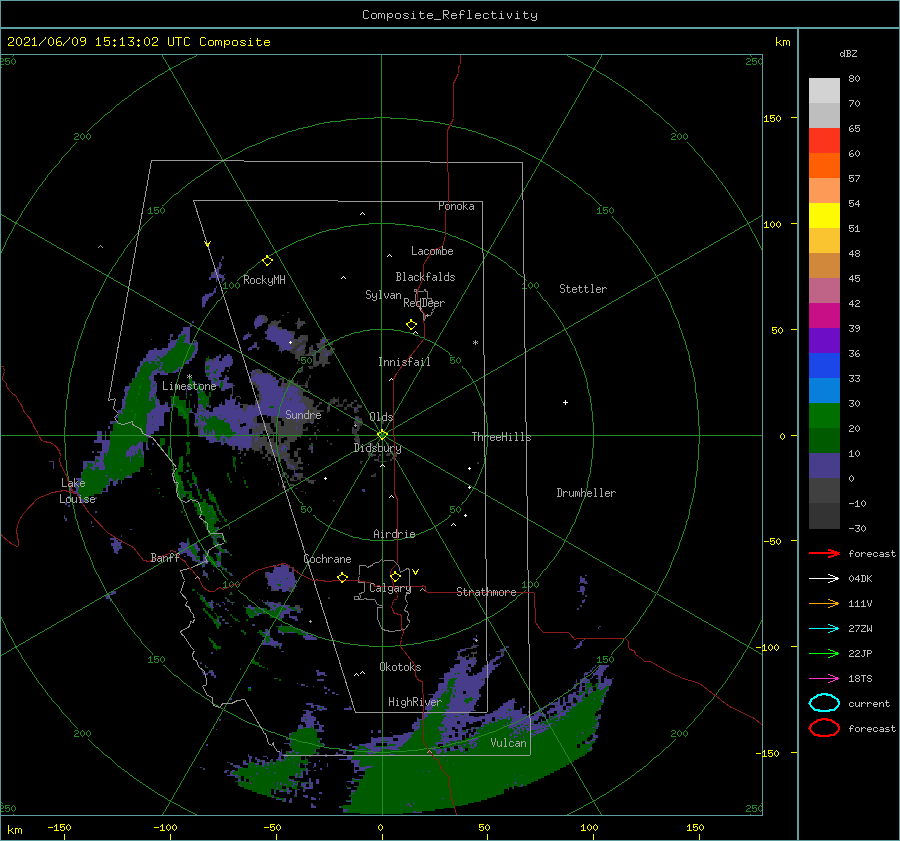Select the orange 111V arrow icon
This screenshot has width=900, height=841.
[824, 603]
